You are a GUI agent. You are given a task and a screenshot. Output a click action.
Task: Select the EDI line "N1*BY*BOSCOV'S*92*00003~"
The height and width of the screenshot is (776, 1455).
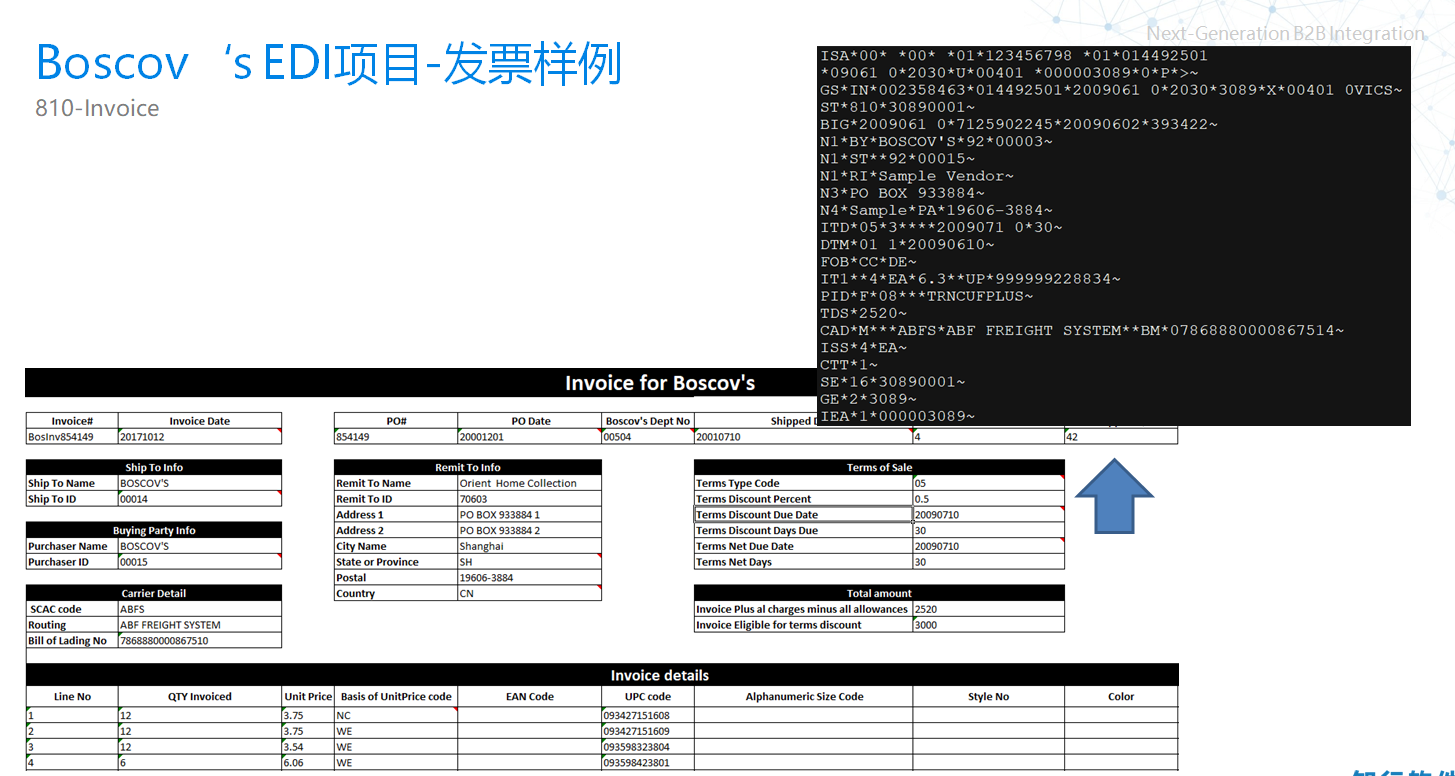click(936, 141)
